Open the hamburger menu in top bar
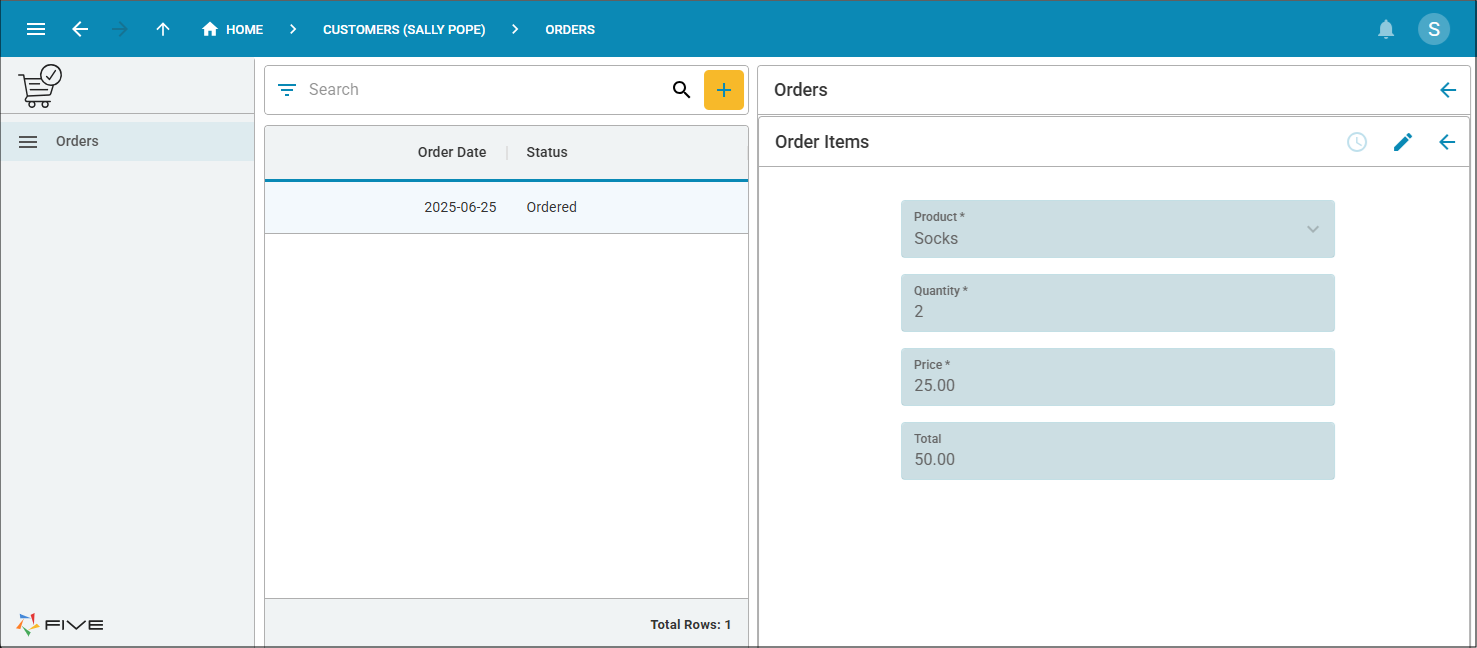This screenshot has width=1477, height=648. 36,29
